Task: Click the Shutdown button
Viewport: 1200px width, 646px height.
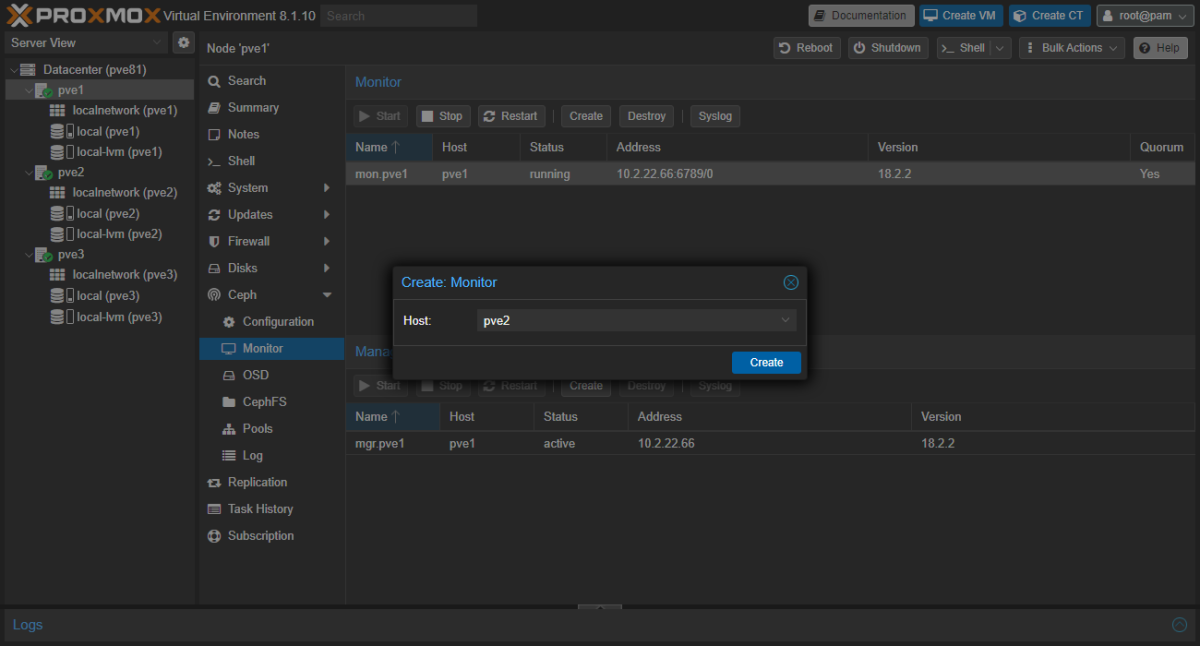Action: pyautogui.click(x=888, y=48)
